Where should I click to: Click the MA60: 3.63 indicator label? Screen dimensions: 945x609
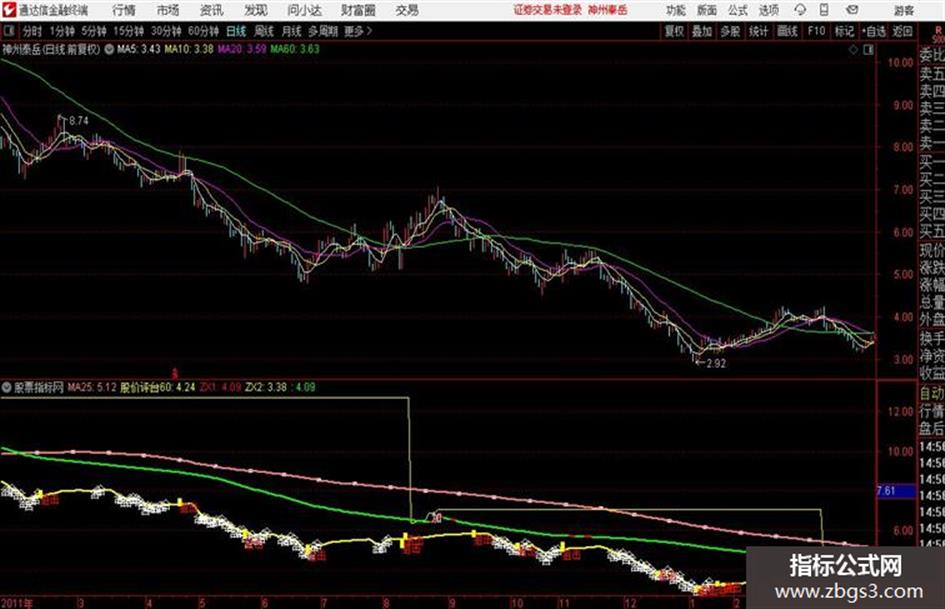click(295, 49)
